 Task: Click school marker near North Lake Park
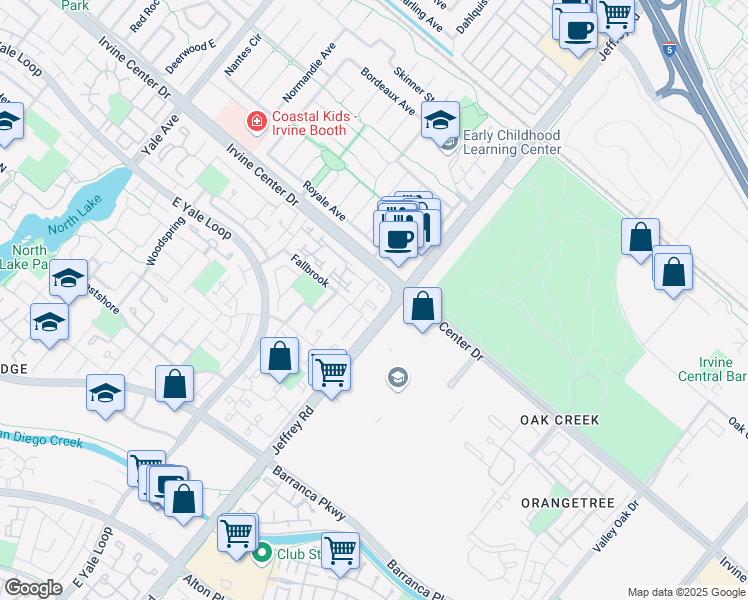click(x=68, y=281)
